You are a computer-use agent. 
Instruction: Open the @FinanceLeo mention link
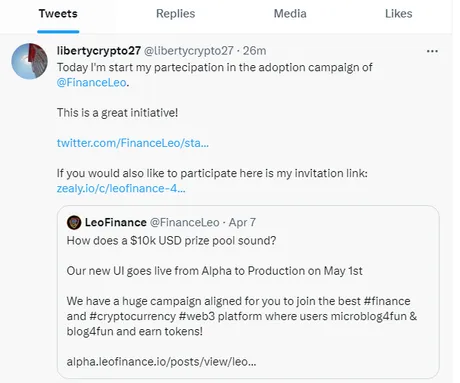pyautogui.click(x=92, y=82)
